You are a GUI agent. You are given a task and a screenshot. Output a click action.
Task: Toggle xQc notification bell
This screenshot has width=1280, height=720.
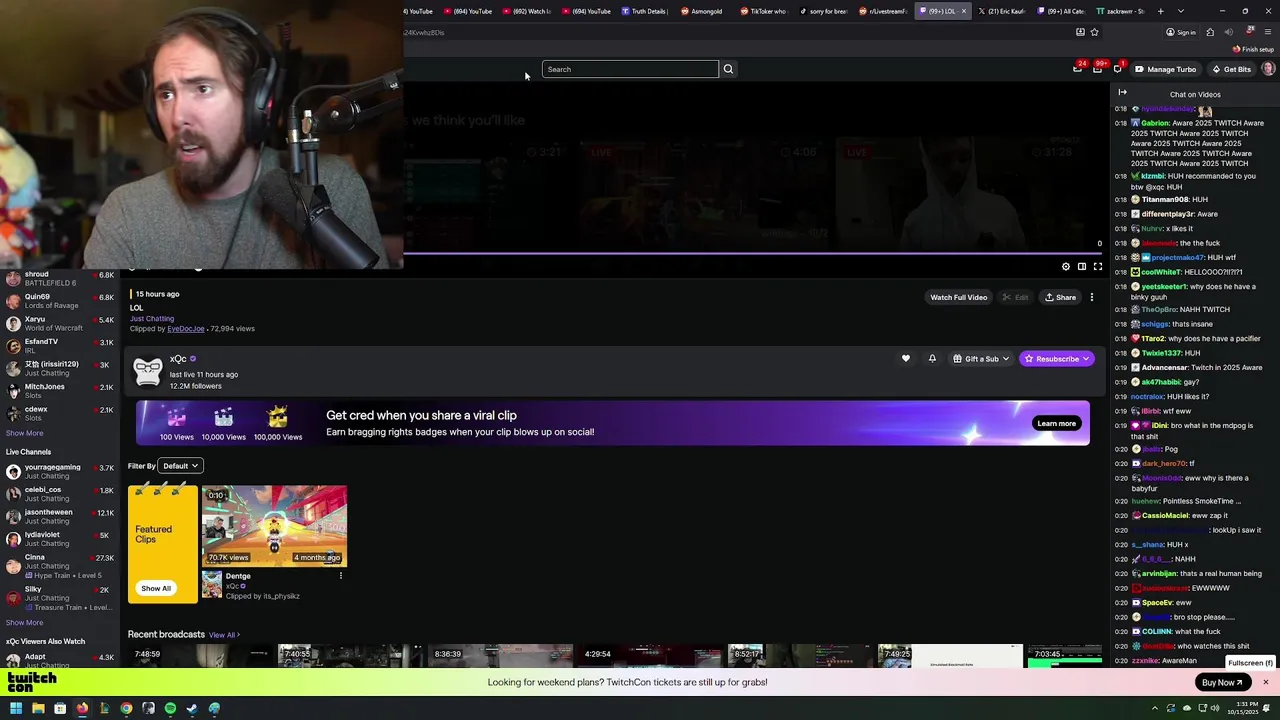(x=932, y=359)
